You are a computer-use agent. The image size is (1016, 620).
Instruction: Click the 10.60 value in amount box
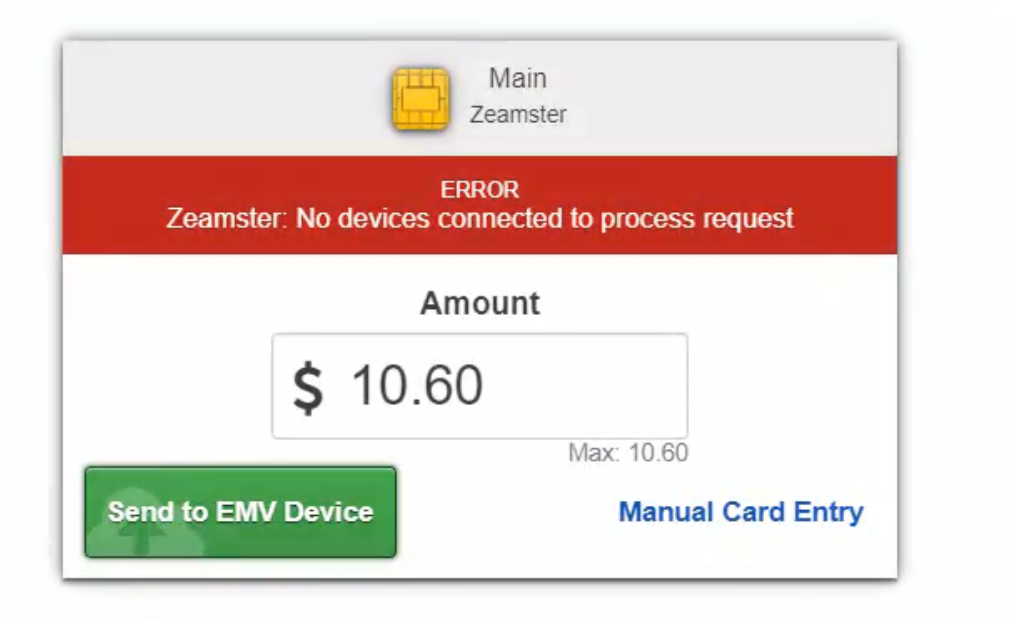point(417,386)
